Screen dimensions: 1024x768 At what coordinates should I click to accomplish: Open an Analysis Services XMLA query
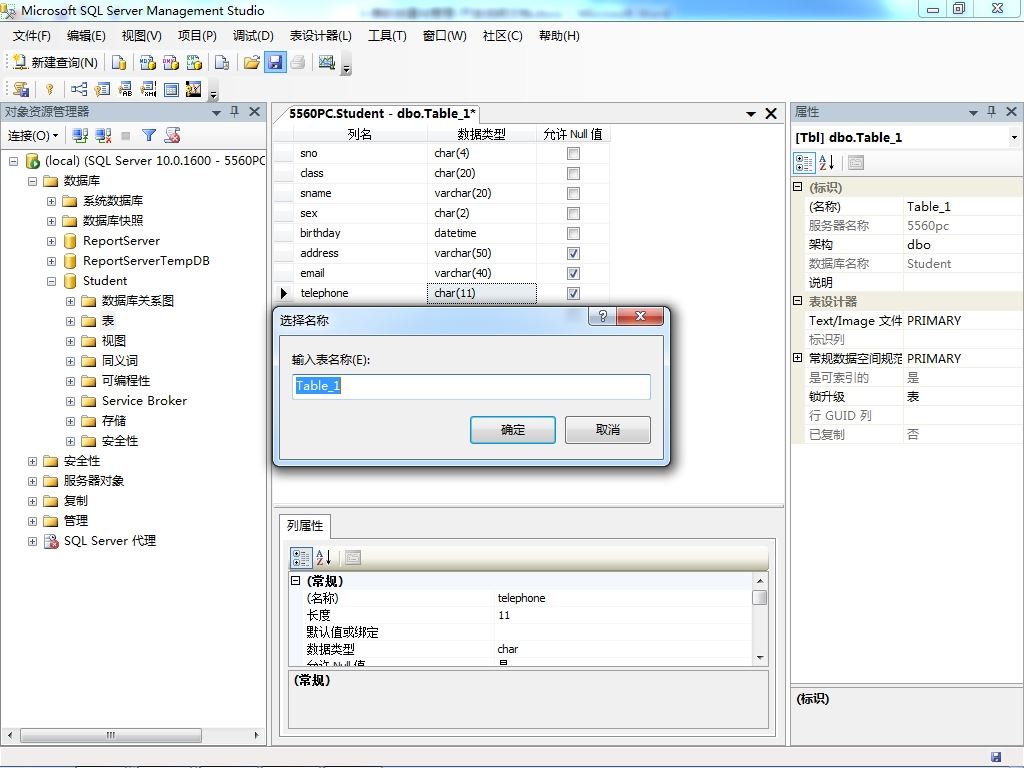[195, 62]
